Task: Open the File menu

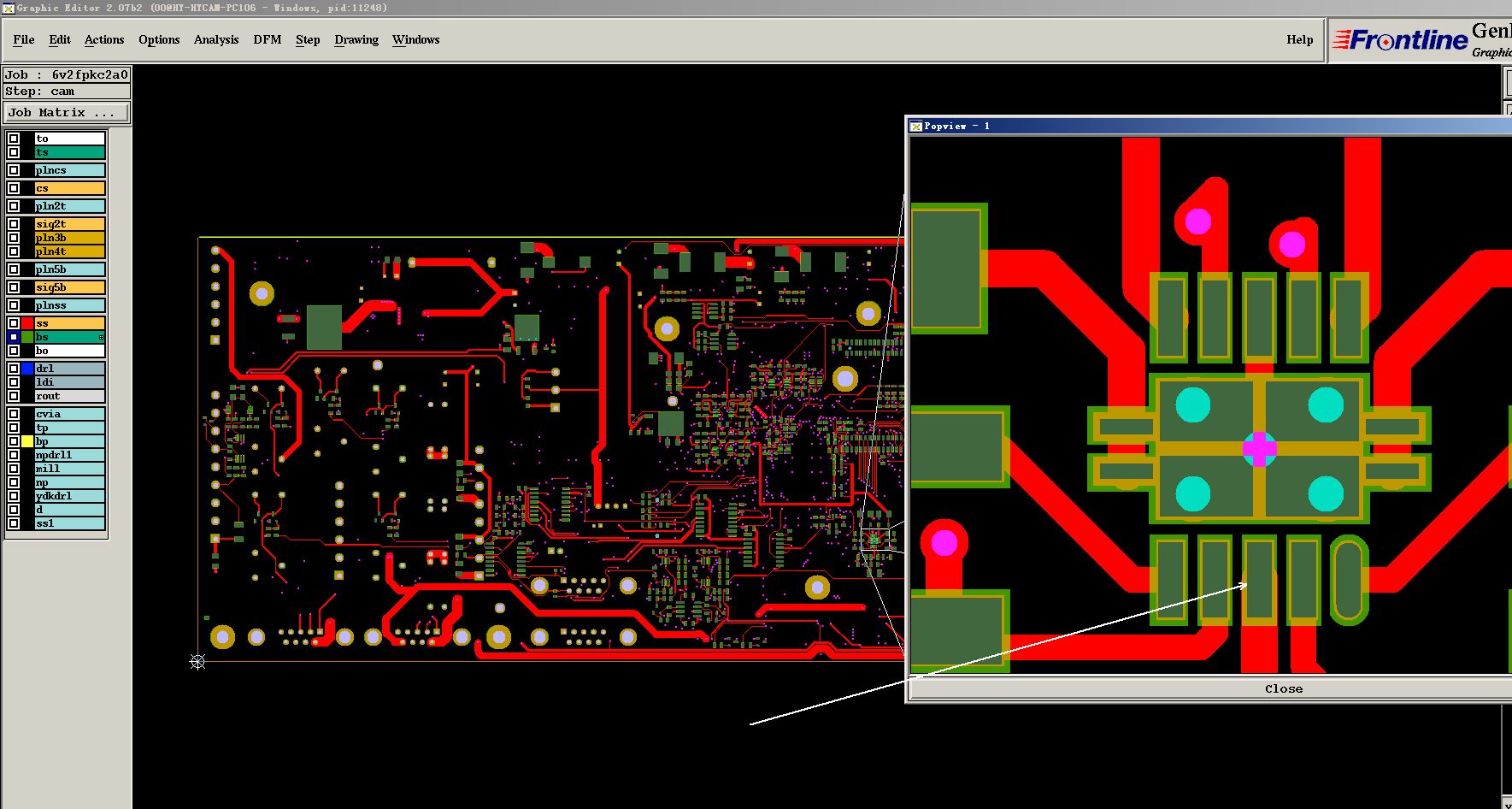Action: point(24,39)
